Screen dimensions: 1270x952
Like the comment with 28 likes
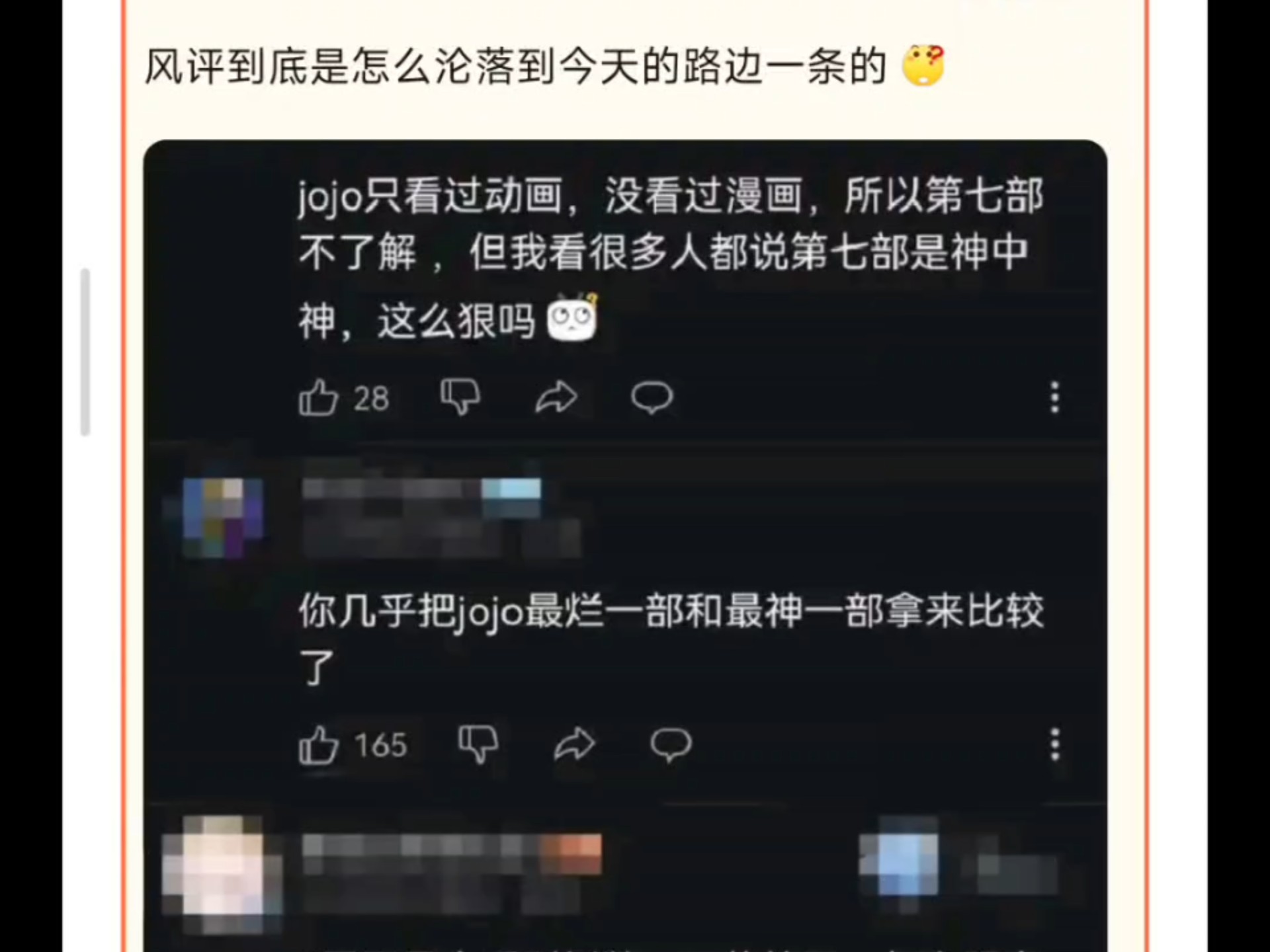pyautogui.click(x=318, y=397)
